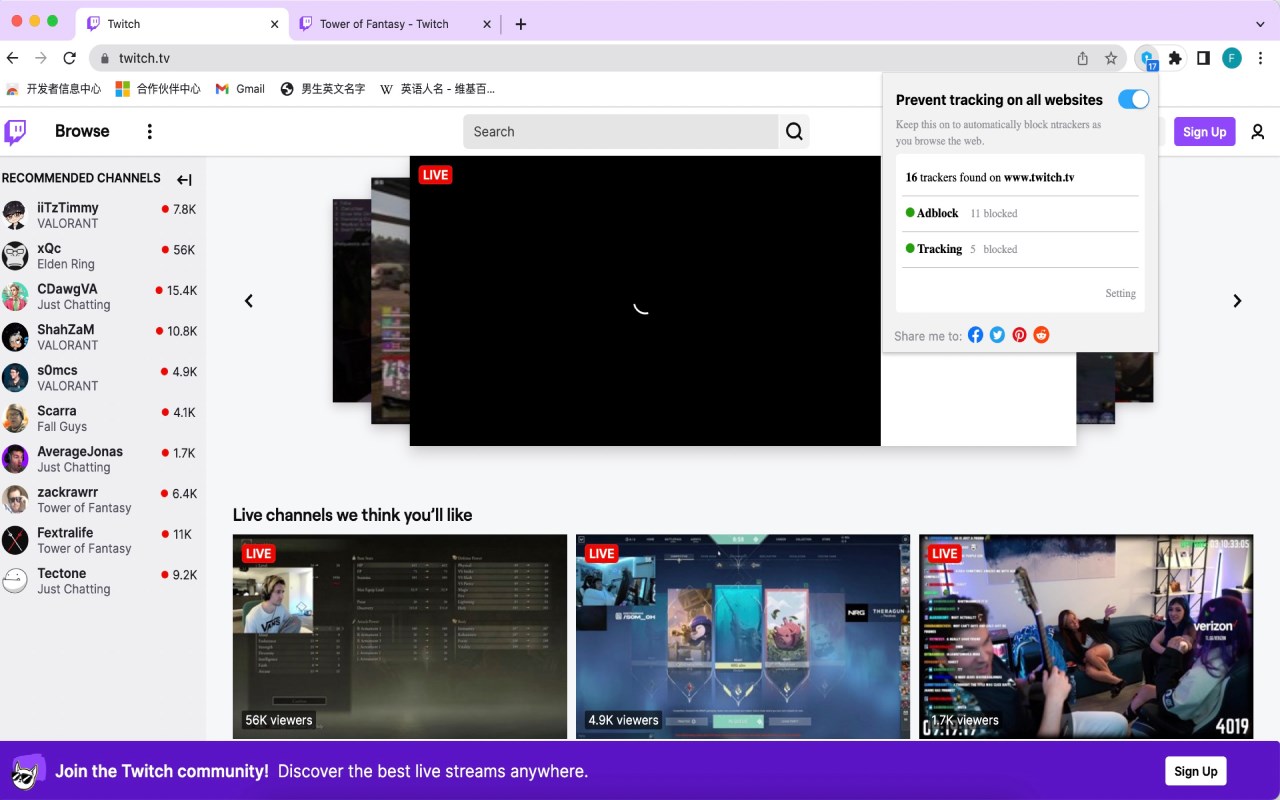The width and height of the screenshot is (1280, 800).
Task: Select Fextralife in recommended channels
Action: coord(102,540)
